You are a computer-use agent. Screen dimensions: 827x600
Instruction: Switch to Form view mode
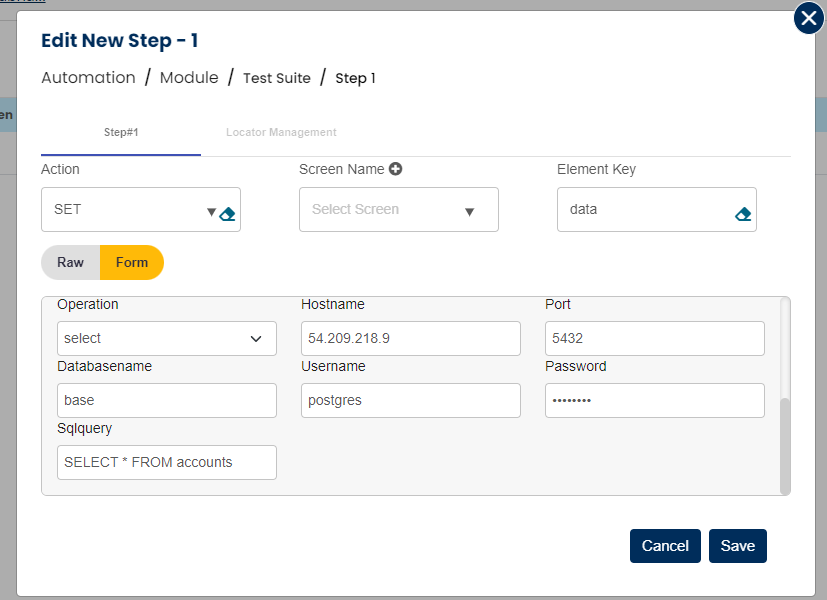[x=132, y=262]
